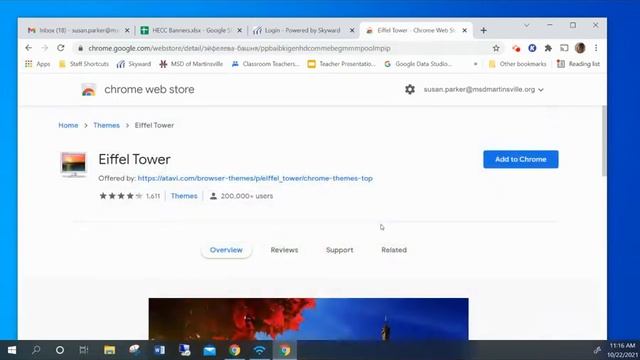The image size is (640, 360).
Task: Switch to the Inbox Gmail tab
Action: click(x=75, y=30)
